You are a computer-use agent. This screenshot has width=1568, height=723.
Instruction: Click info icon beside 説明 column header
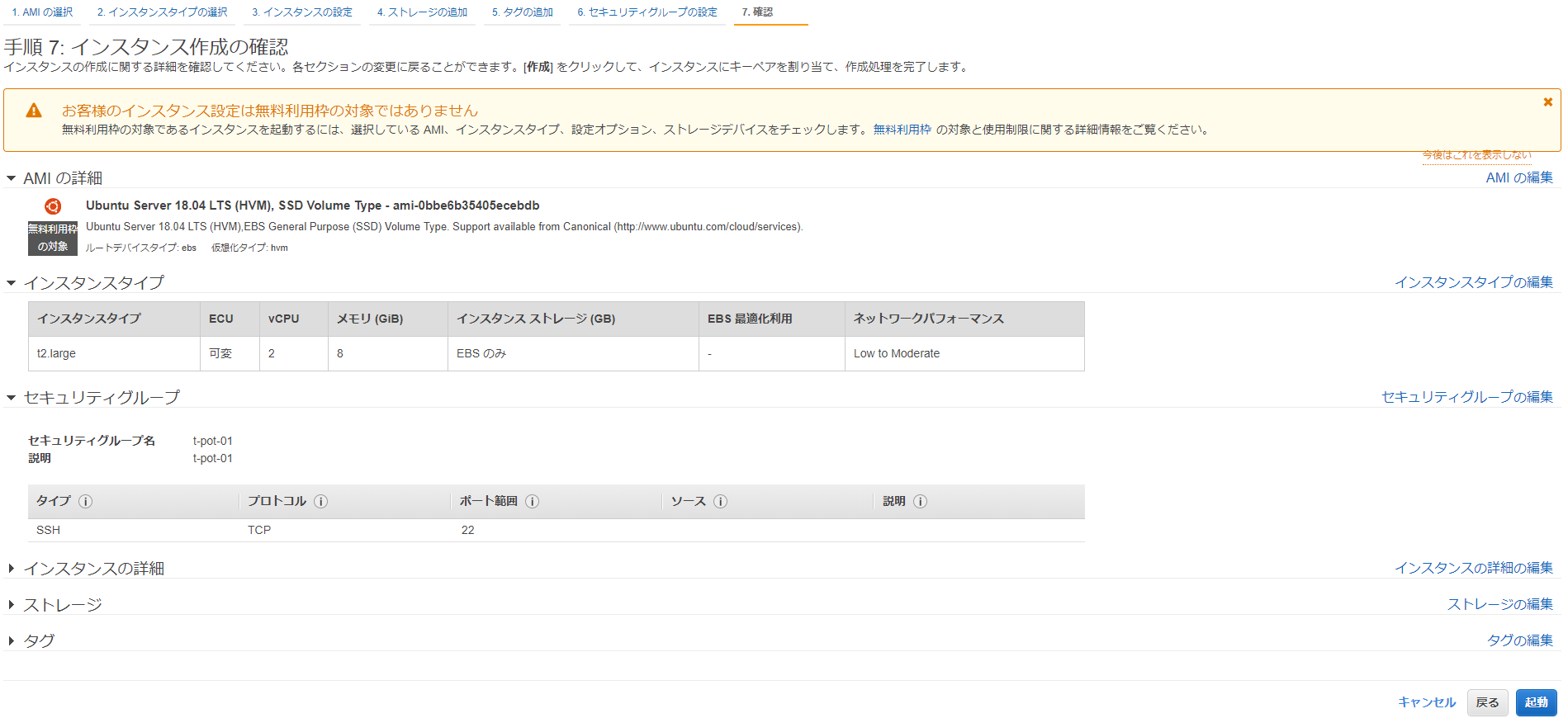click(x=920, y=502)
